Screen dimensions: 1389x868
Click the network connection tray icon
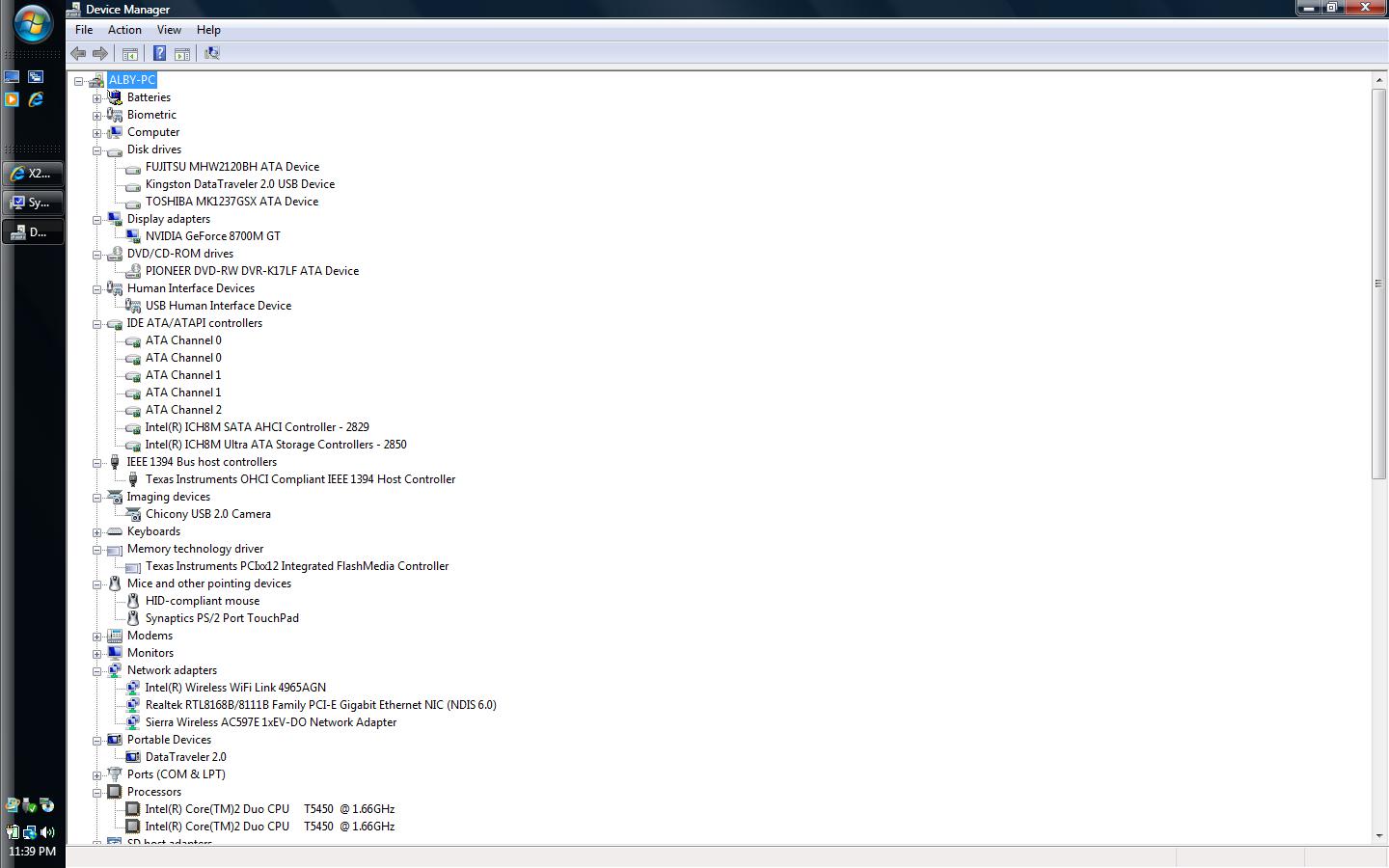pos(30,831)
